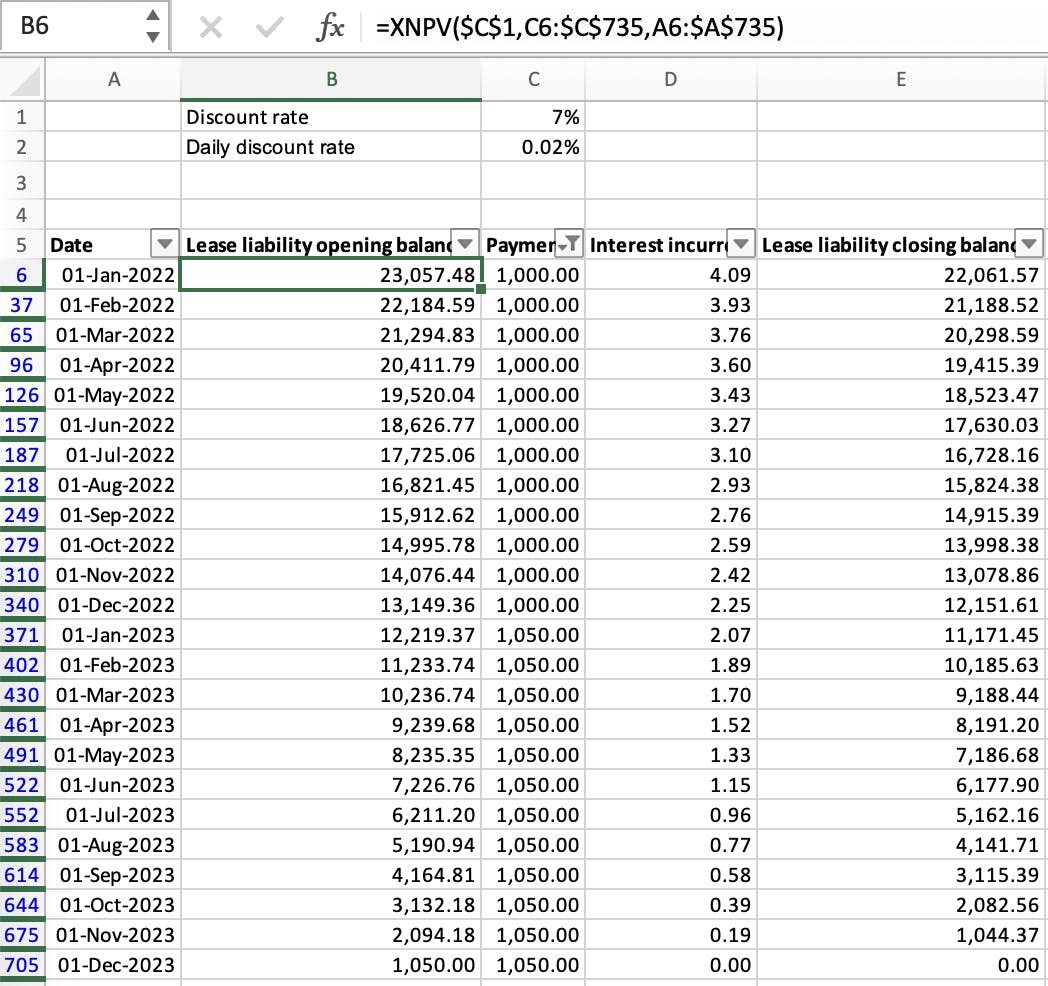Click date cell 01-Nov-2023
This screenshot has width=1048, height=986.
[113, 935]
